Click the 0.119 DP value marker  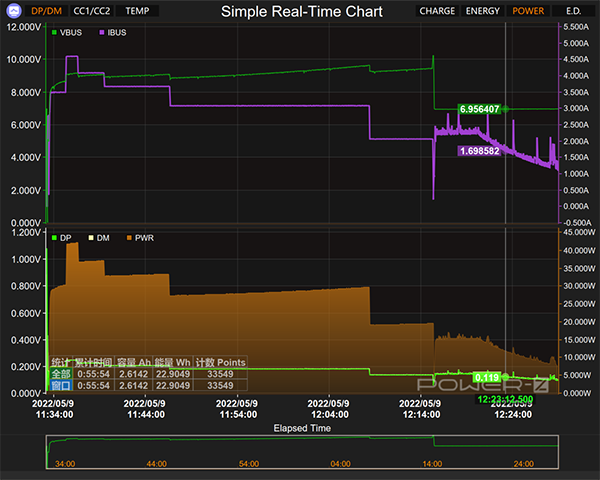487,377
